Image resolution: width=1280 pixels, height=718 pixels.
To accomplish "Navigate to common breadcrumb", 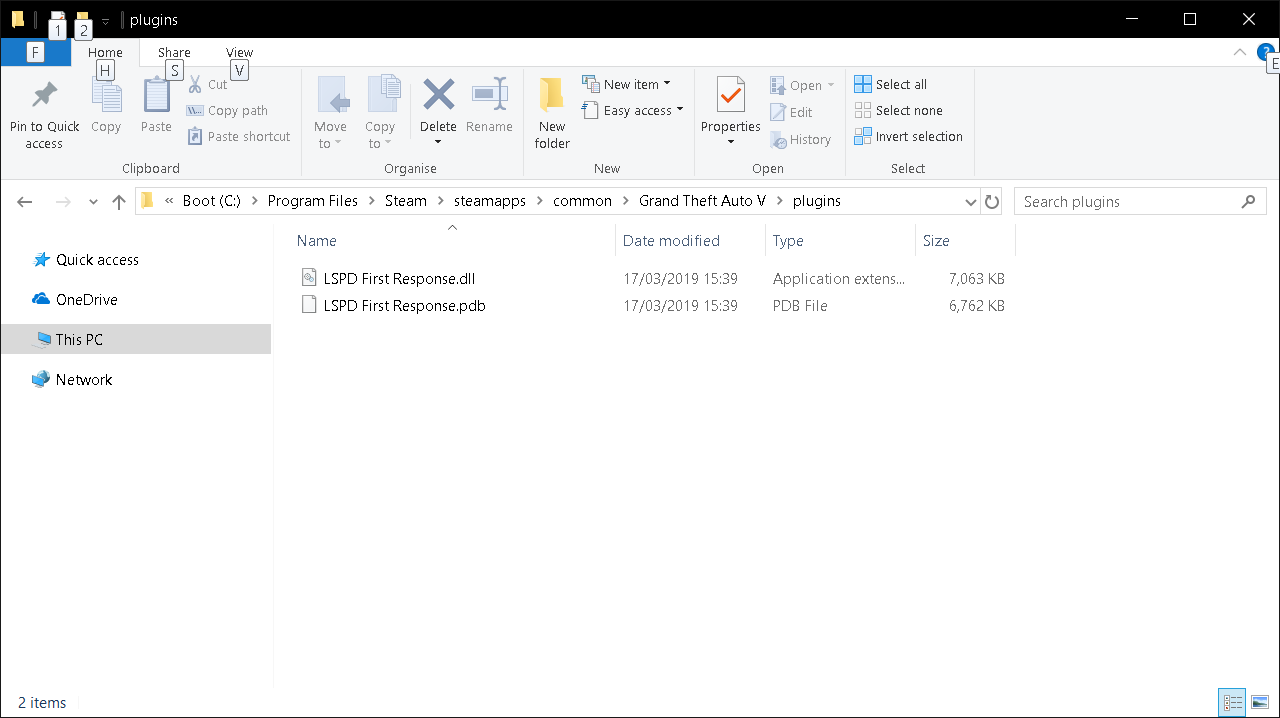I will (x=582, y=201).
